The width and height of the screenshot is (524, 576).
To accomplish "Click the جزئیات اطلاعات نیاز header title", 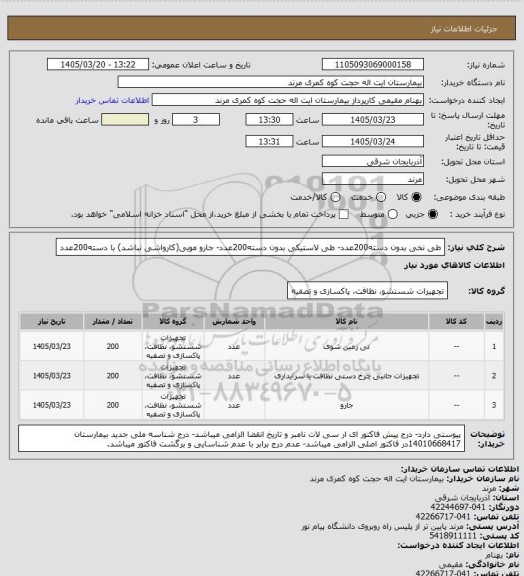I will [464, 29].
